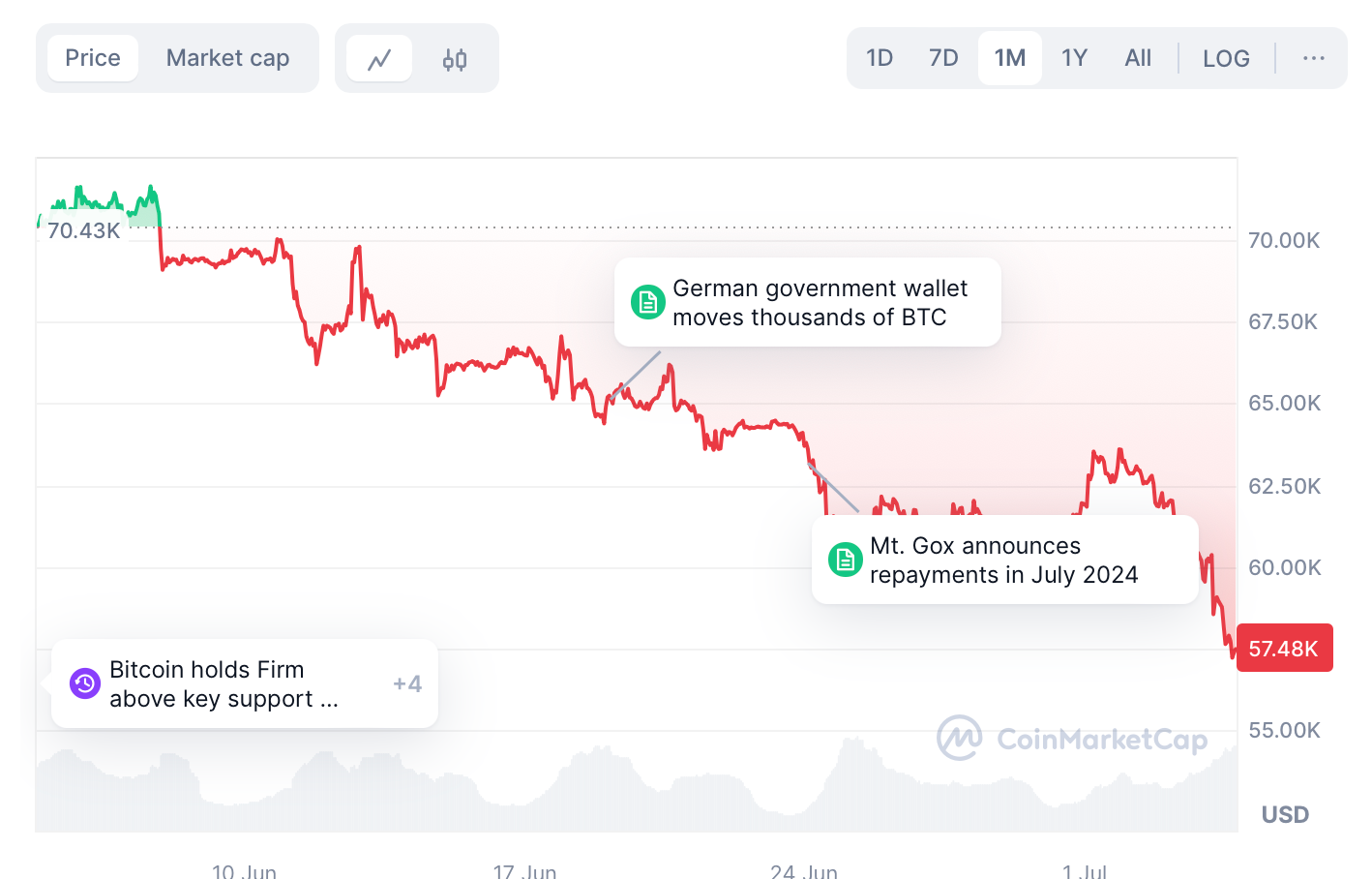Switch to candlestick chart view
Viewport: 1372px width, 879px height.
pyautogui.click(x=455, y=59)
